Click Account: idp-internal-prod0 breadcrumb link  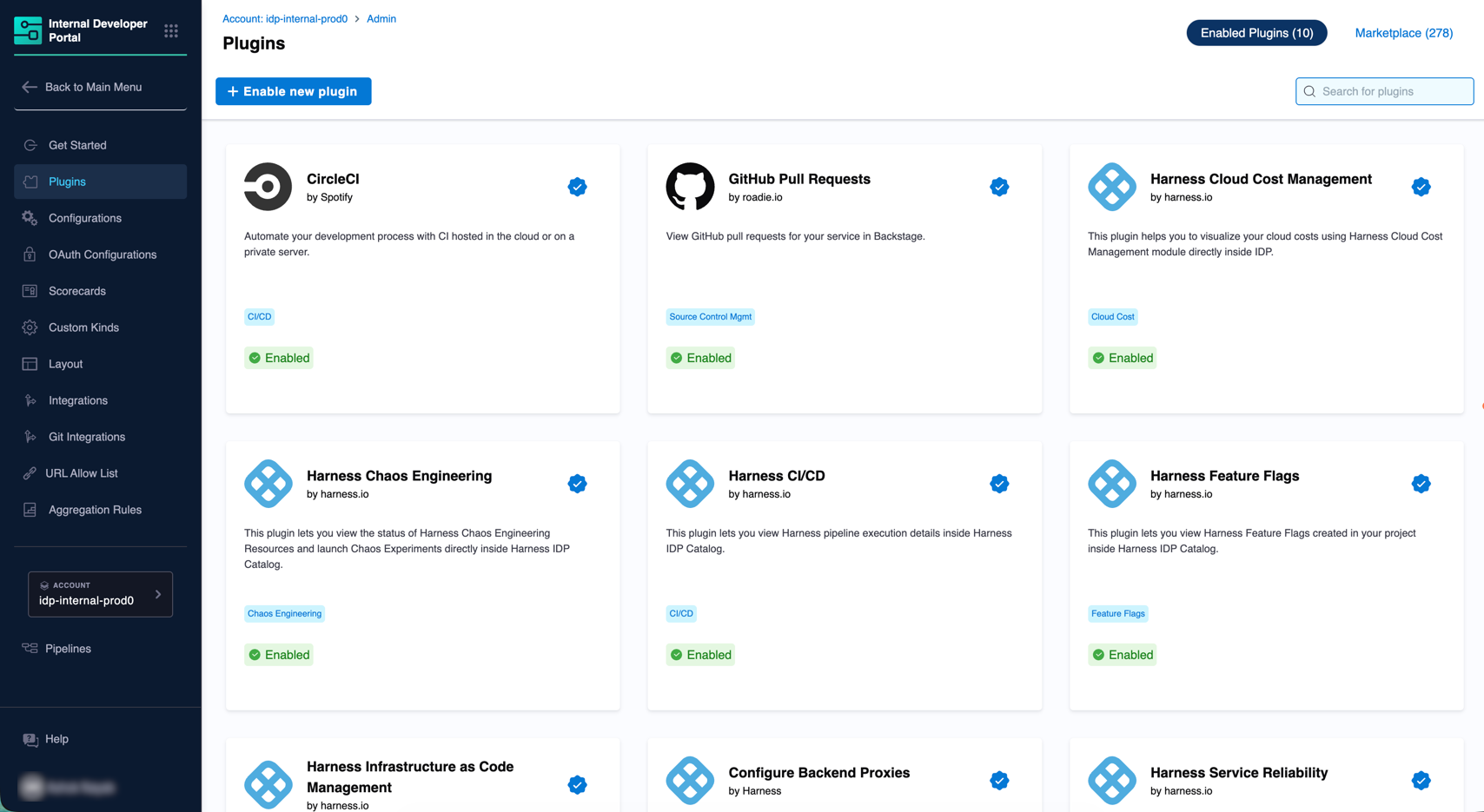[285, 18]
